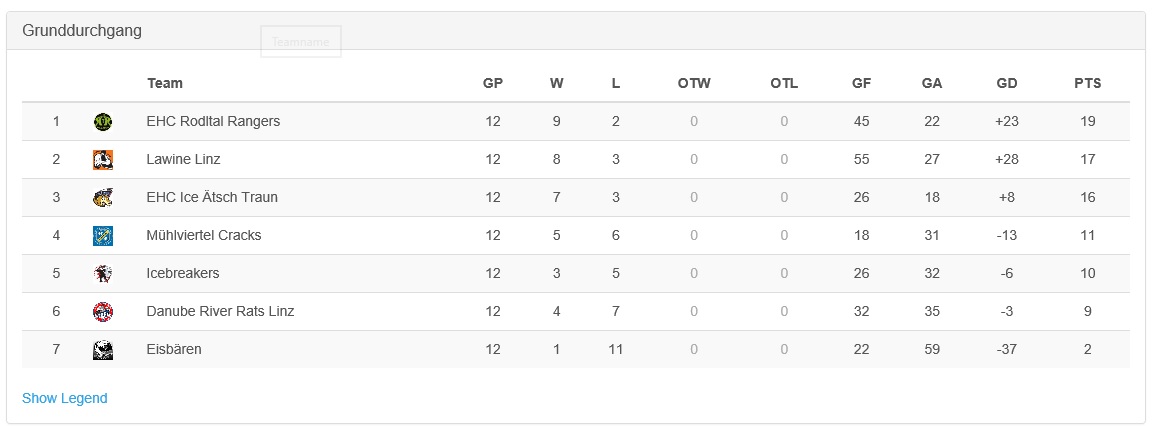Sort by the PTS column header
The width and height of the screenshot is (1152, 426).
click(x=1087, y=83)
